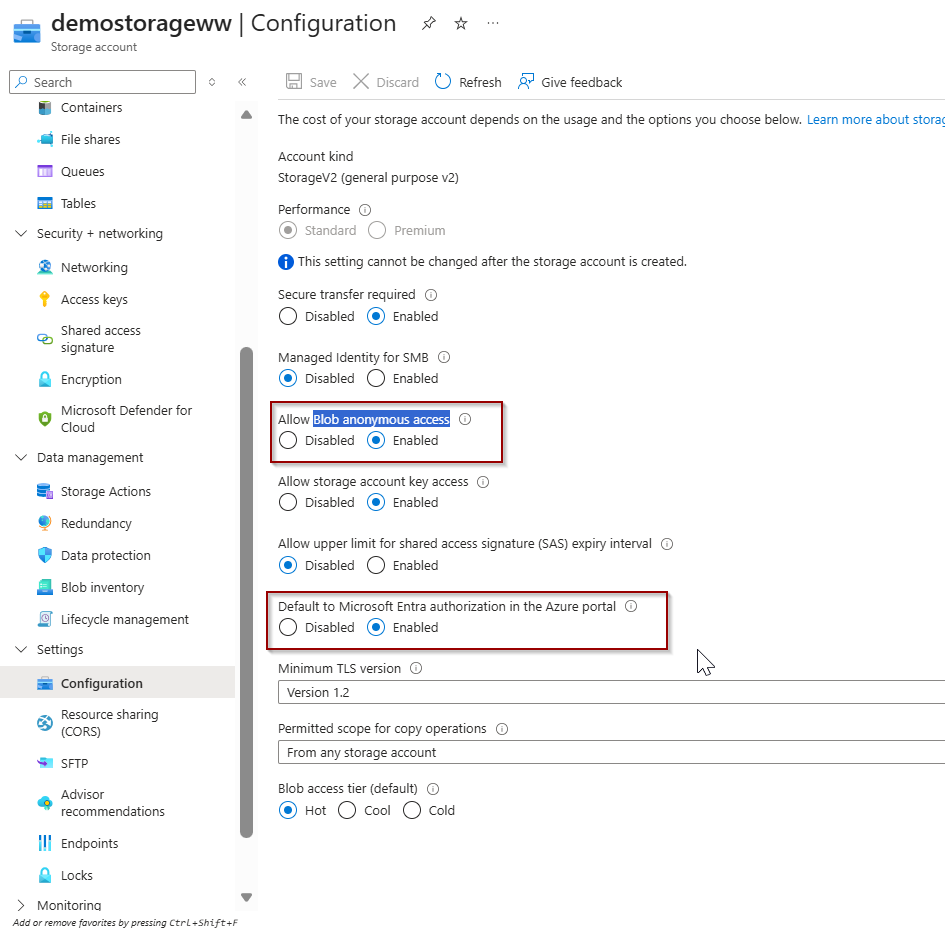Click the Give feedback icon

(526, 81)
